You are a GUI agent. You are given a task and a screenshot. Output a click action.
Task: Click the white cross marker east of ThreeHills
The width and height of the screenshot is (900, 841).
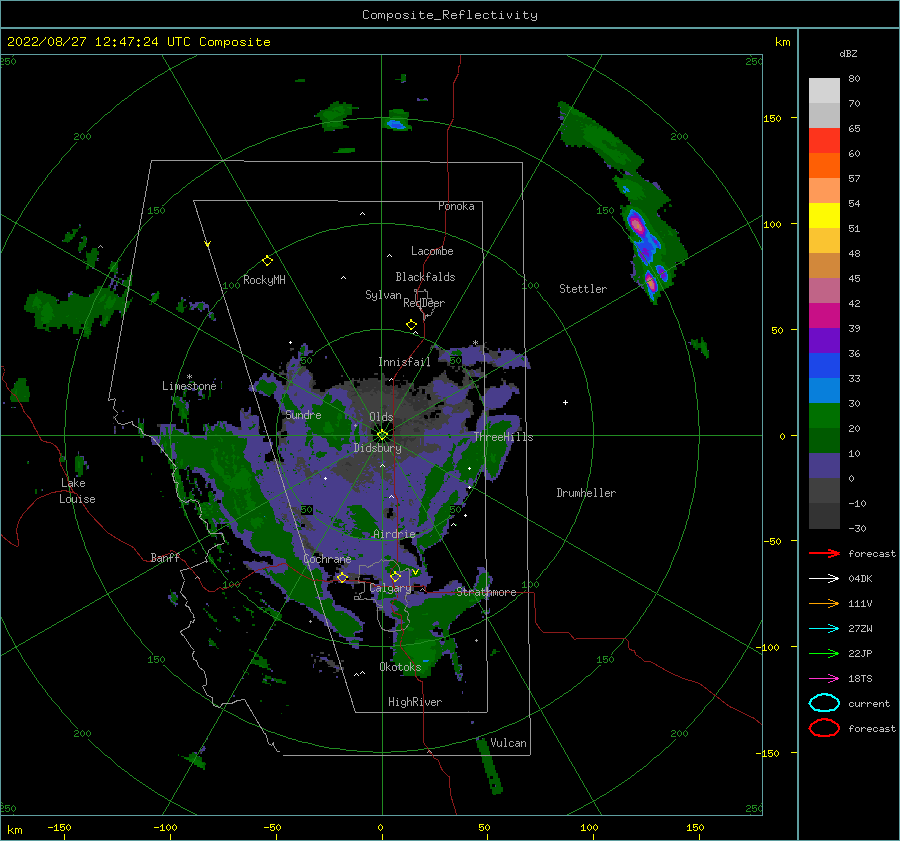pos(565,402)
